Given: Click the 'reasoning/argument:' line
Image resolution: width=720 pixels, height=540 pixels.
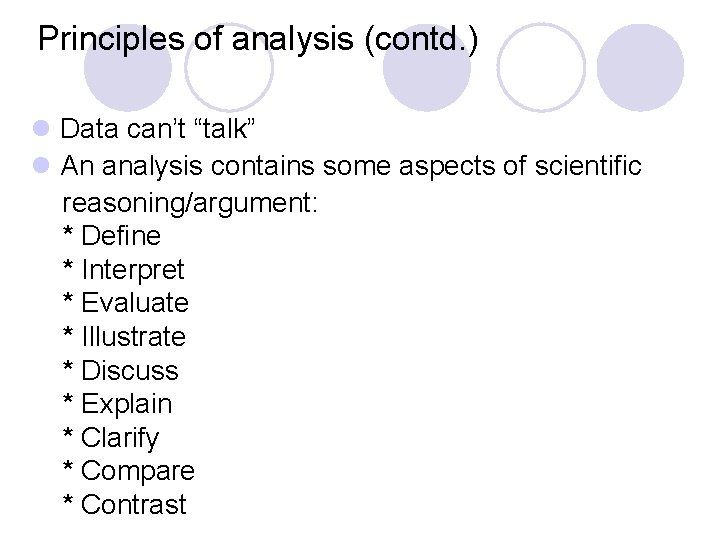Looking at the screenshot, I should 190,203.
